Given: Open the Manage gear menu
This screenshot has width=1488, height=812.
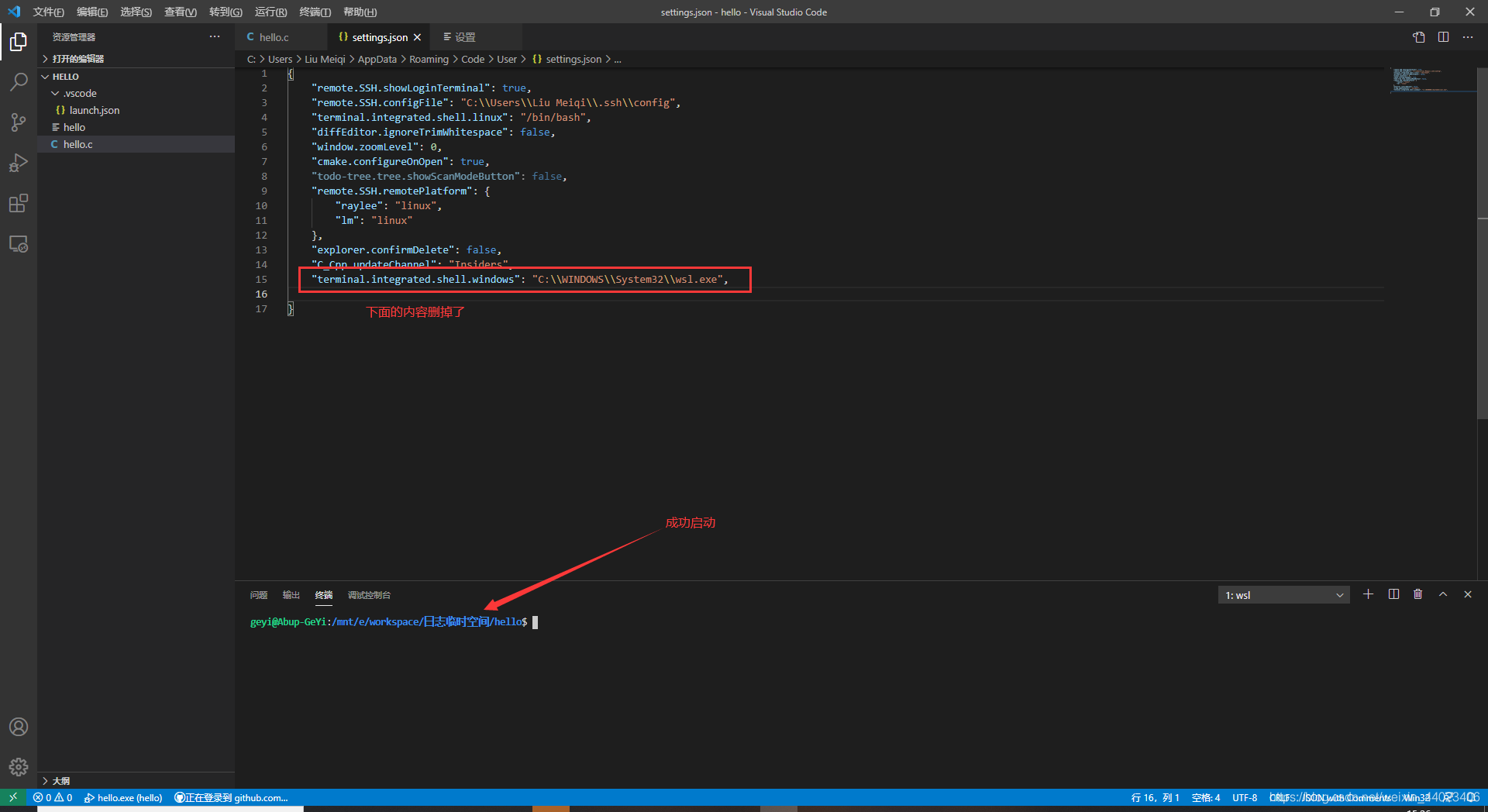Looking at the screenshot, I should point(19,767).
